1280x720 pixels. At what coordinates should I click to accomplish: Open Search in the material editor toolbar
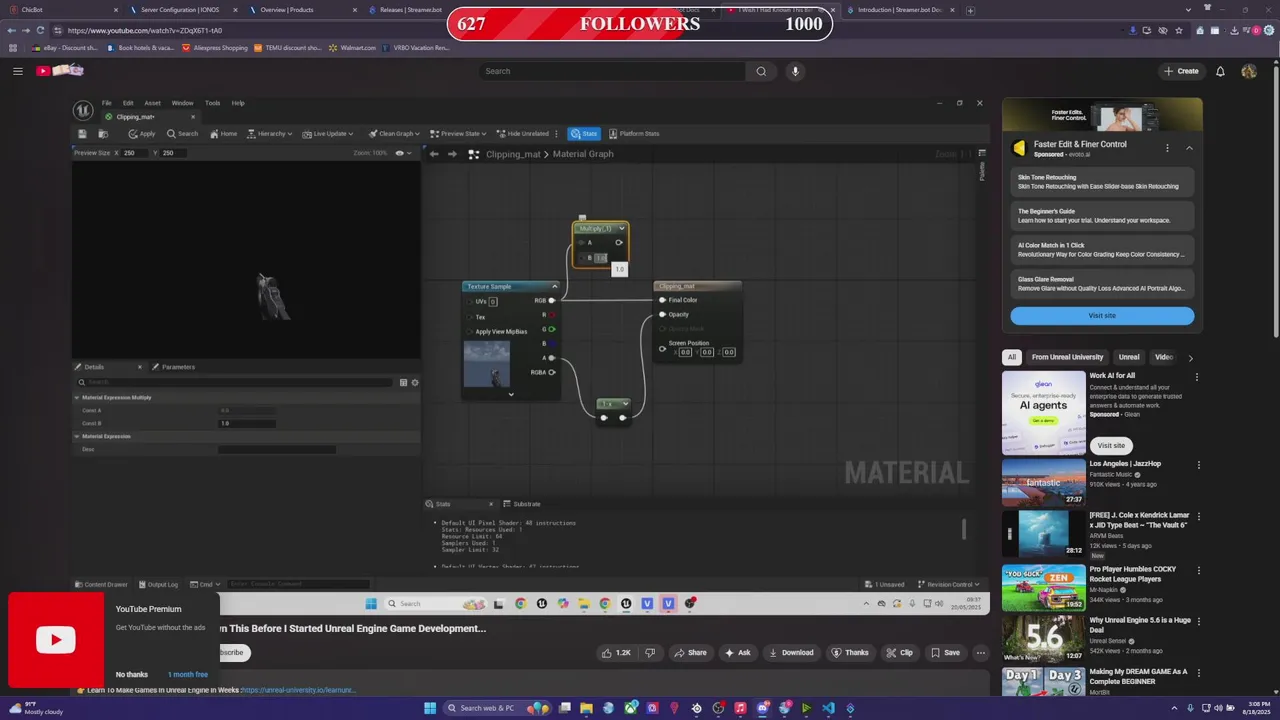pos(183,134)
